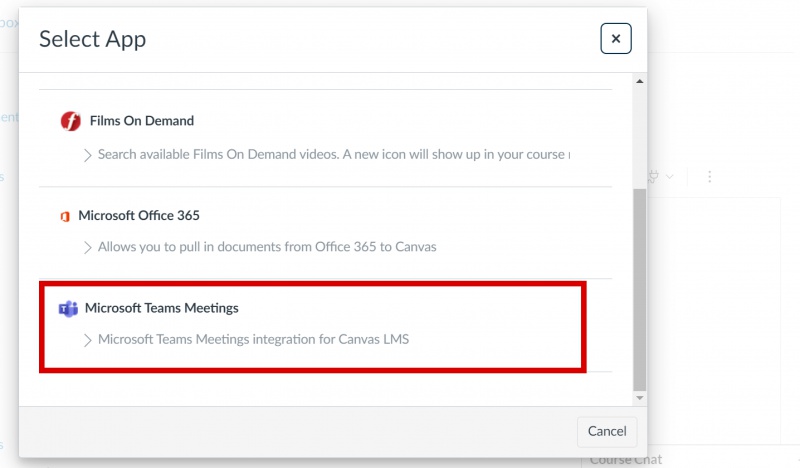Click the Select App dialog heading
The height and width of the screenshot is (468, 800).
coord(92,39)
